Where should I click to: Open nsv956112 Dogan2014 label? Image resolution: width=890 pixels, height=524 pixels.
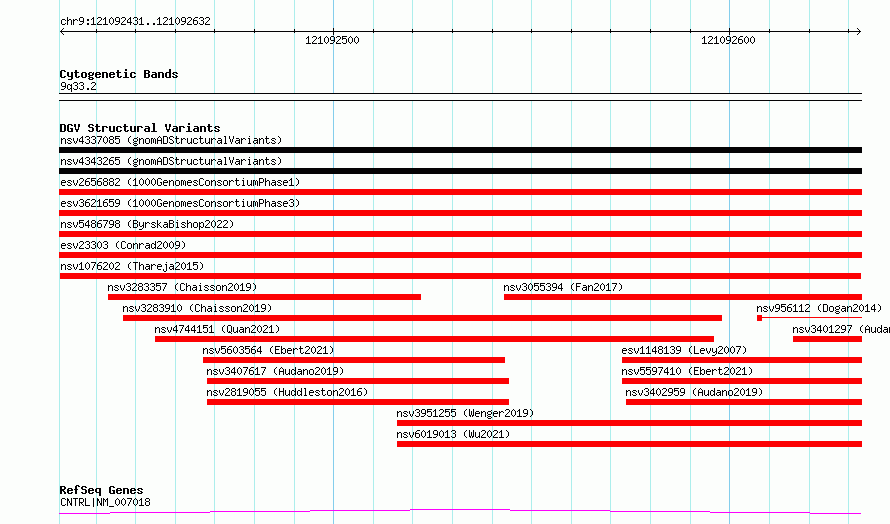pos(819,308)
